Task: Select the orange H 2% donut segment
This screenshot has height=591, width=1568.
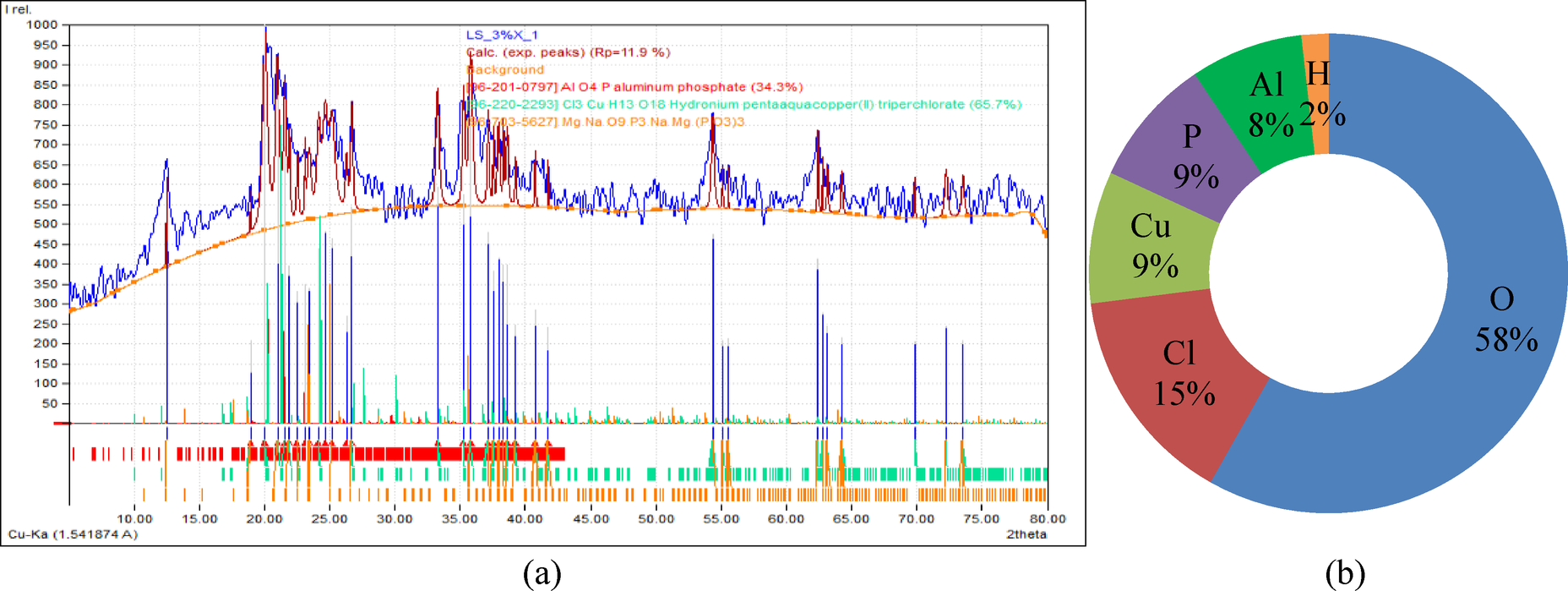Action: (1318, 93)
